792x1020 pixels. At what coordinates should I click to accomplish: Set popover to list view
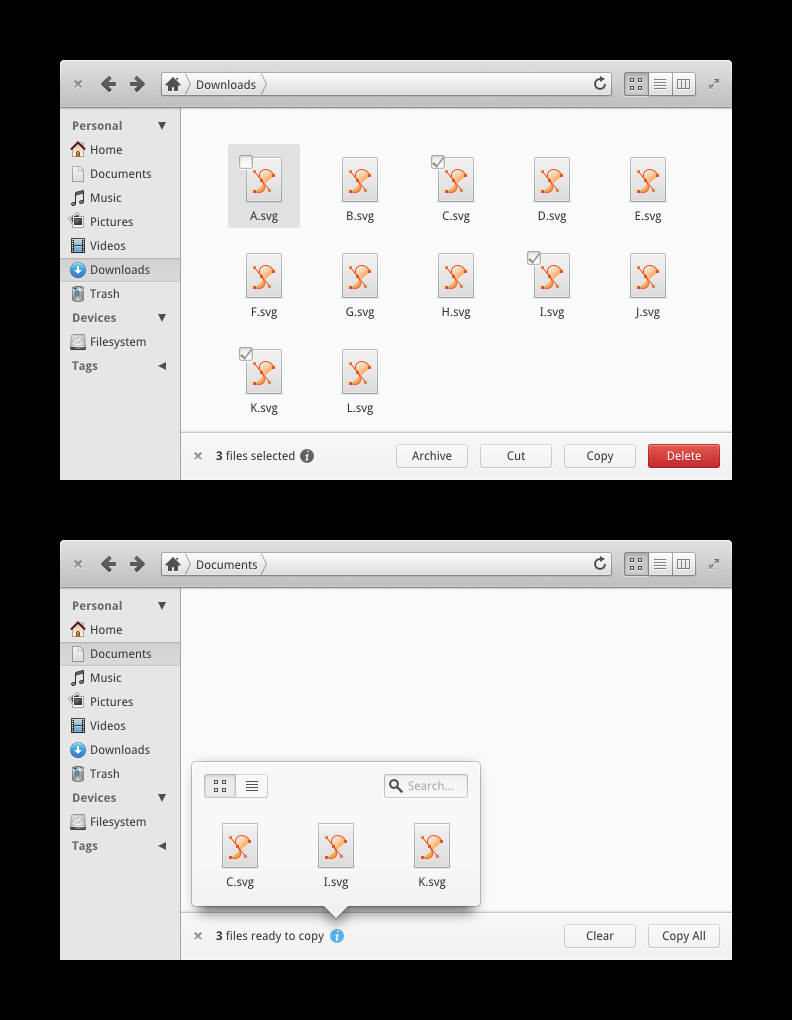252,786
